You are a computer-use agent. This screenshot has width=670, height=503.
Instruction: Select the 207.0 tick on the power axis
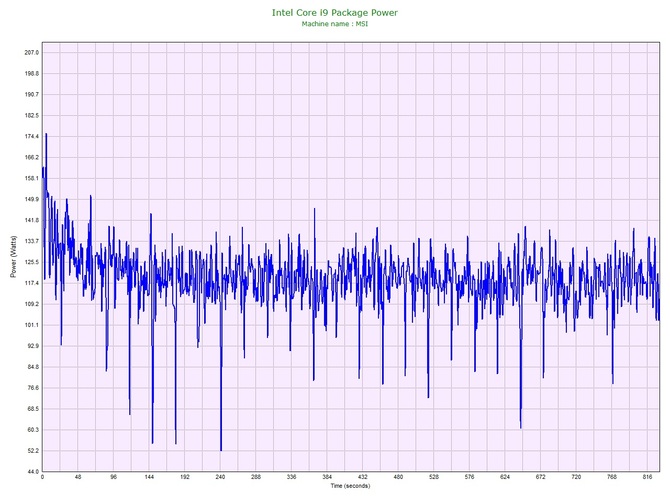(x=30, y=52)
